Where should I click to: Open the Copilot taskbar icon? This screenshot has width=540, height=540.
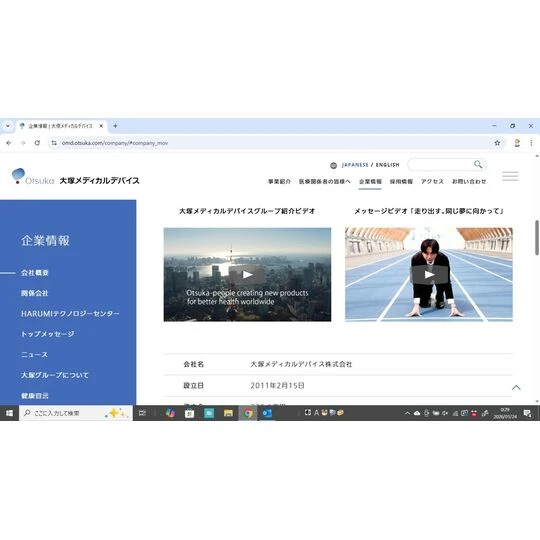170,413
